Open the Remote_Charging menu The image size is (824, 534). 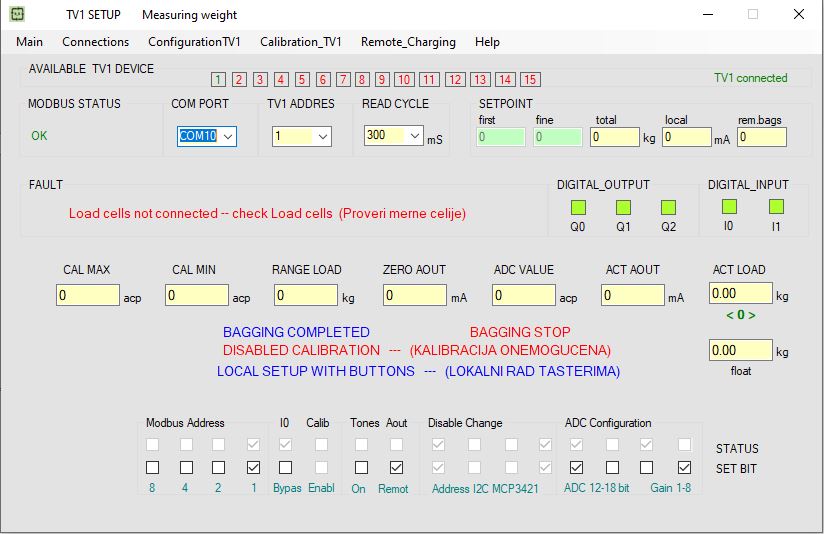408,42
